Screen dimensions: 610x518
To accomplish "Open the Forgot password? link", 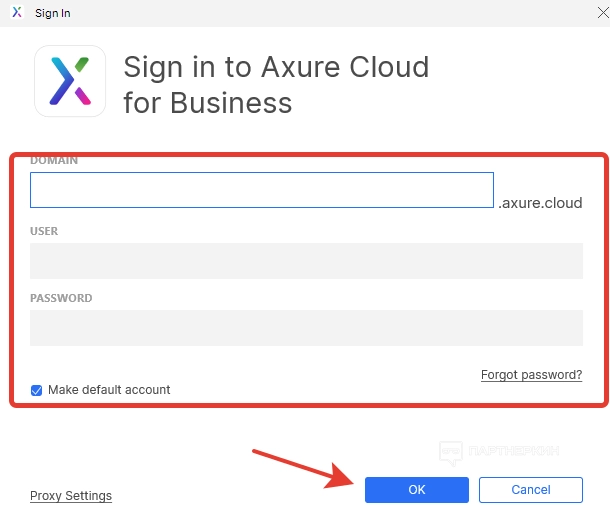I will pyautogui.click(x=531, y=375).
